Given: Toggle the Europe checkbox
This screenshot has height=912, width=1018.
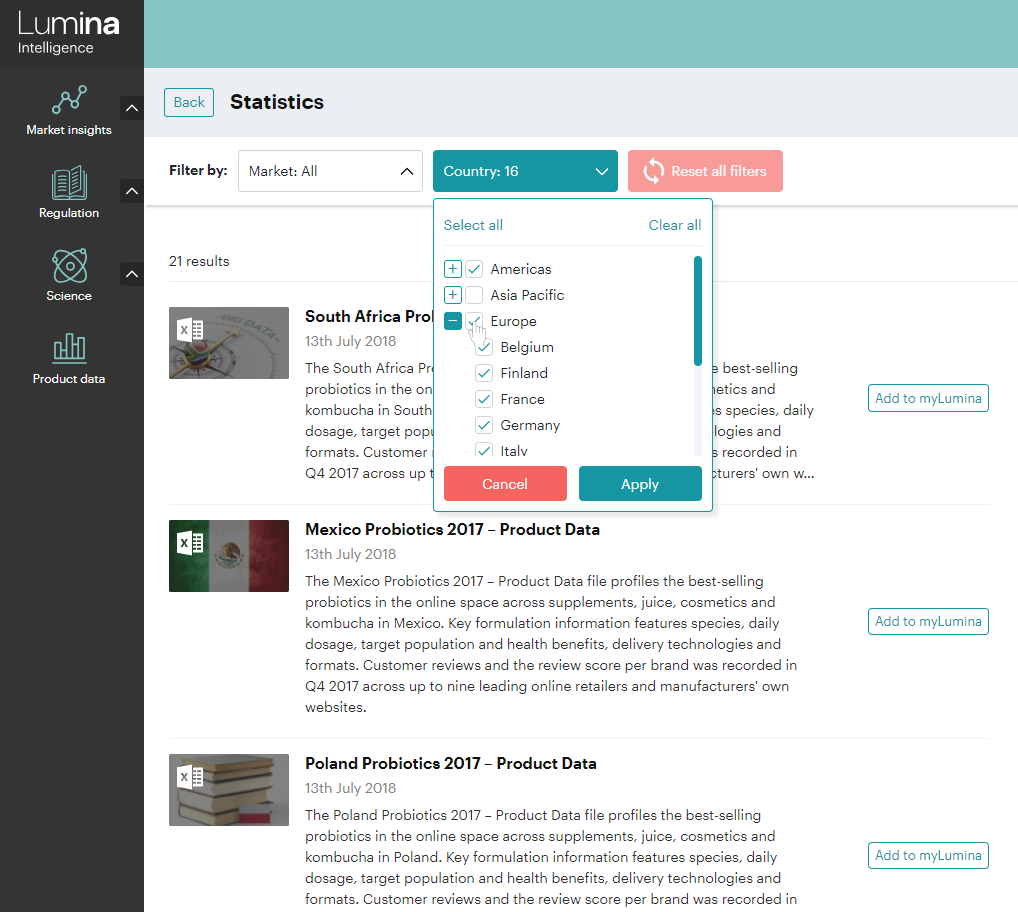Looking at the screenshot, I should click(474, 321).
